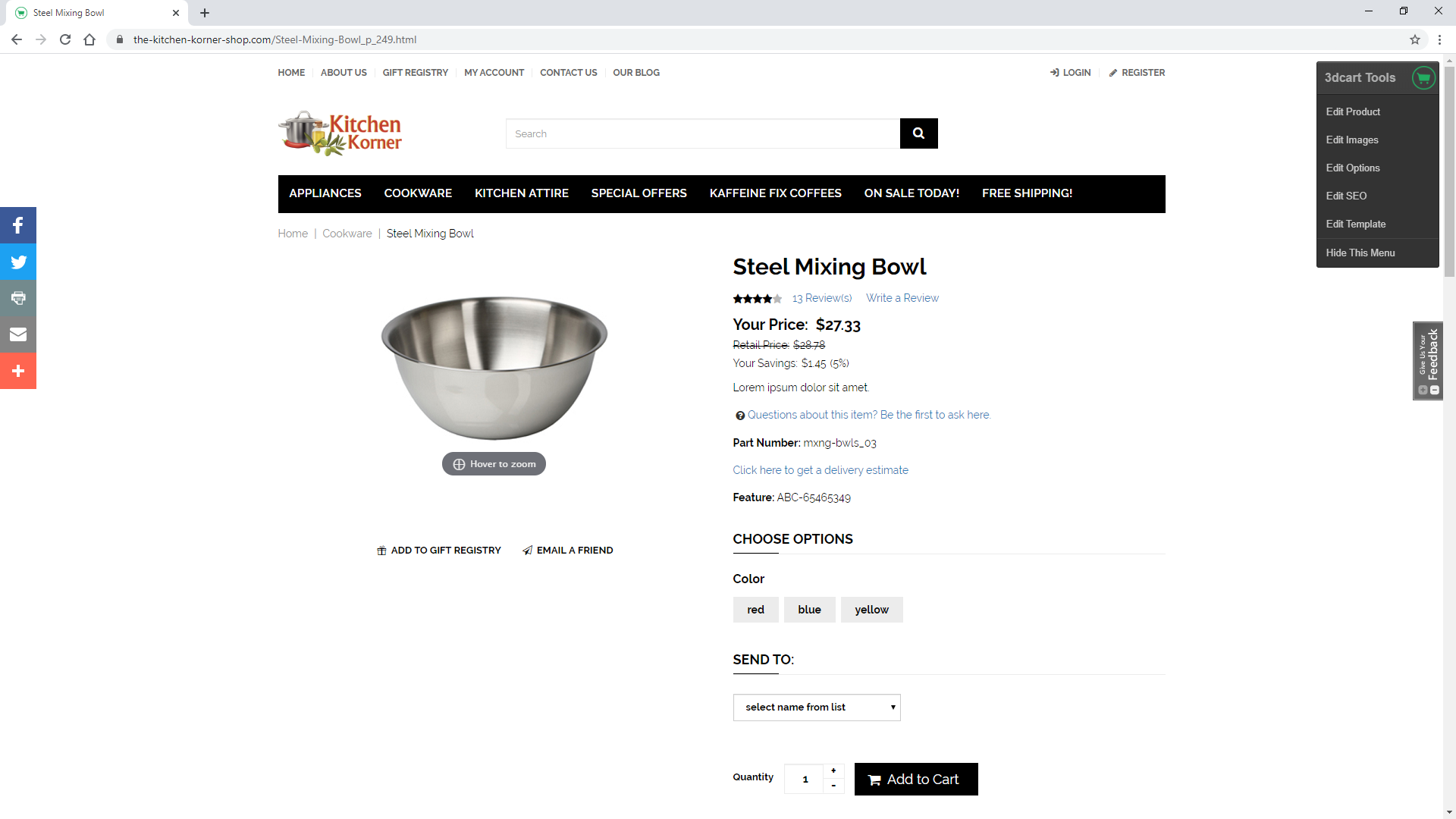1456x819 pixels.
Task: Open the Write a Review link
Action: coord(902,298)
